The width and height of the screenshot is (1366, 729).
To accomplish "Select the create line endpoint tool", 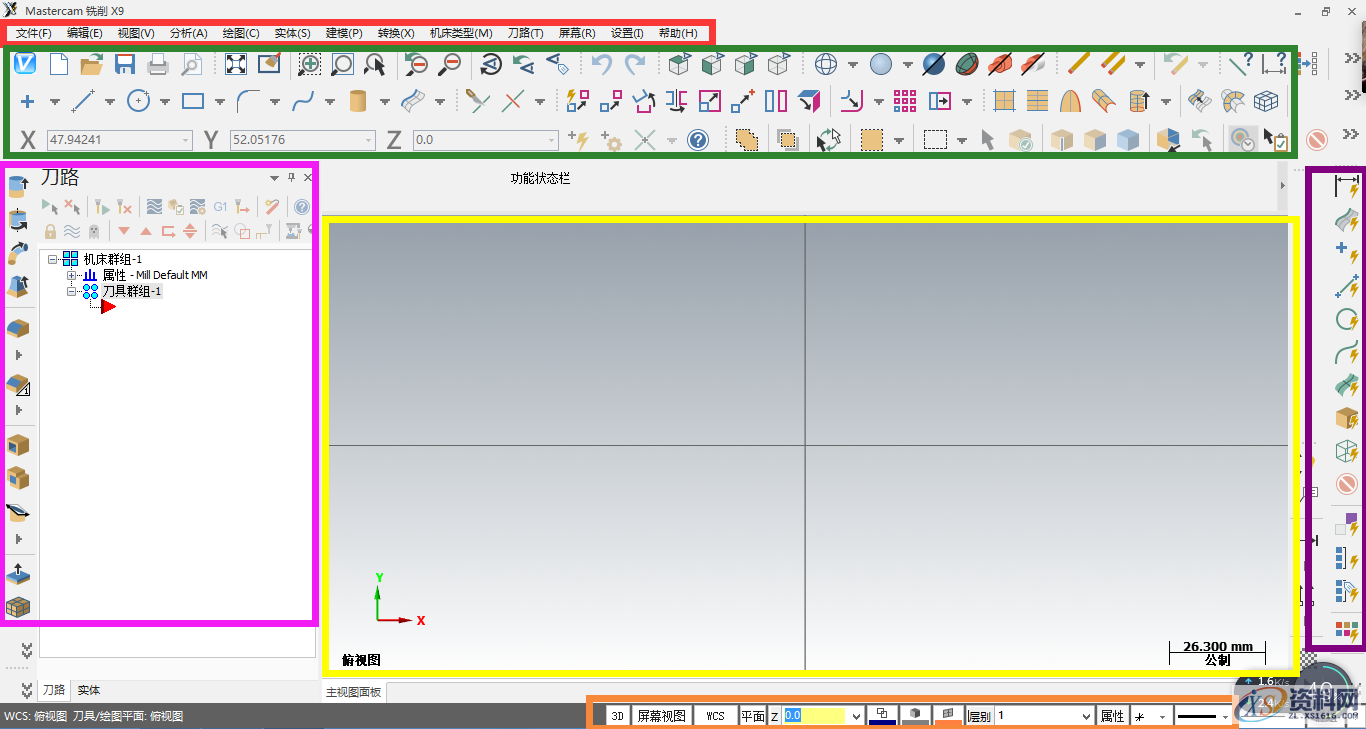I will (83, 101).
